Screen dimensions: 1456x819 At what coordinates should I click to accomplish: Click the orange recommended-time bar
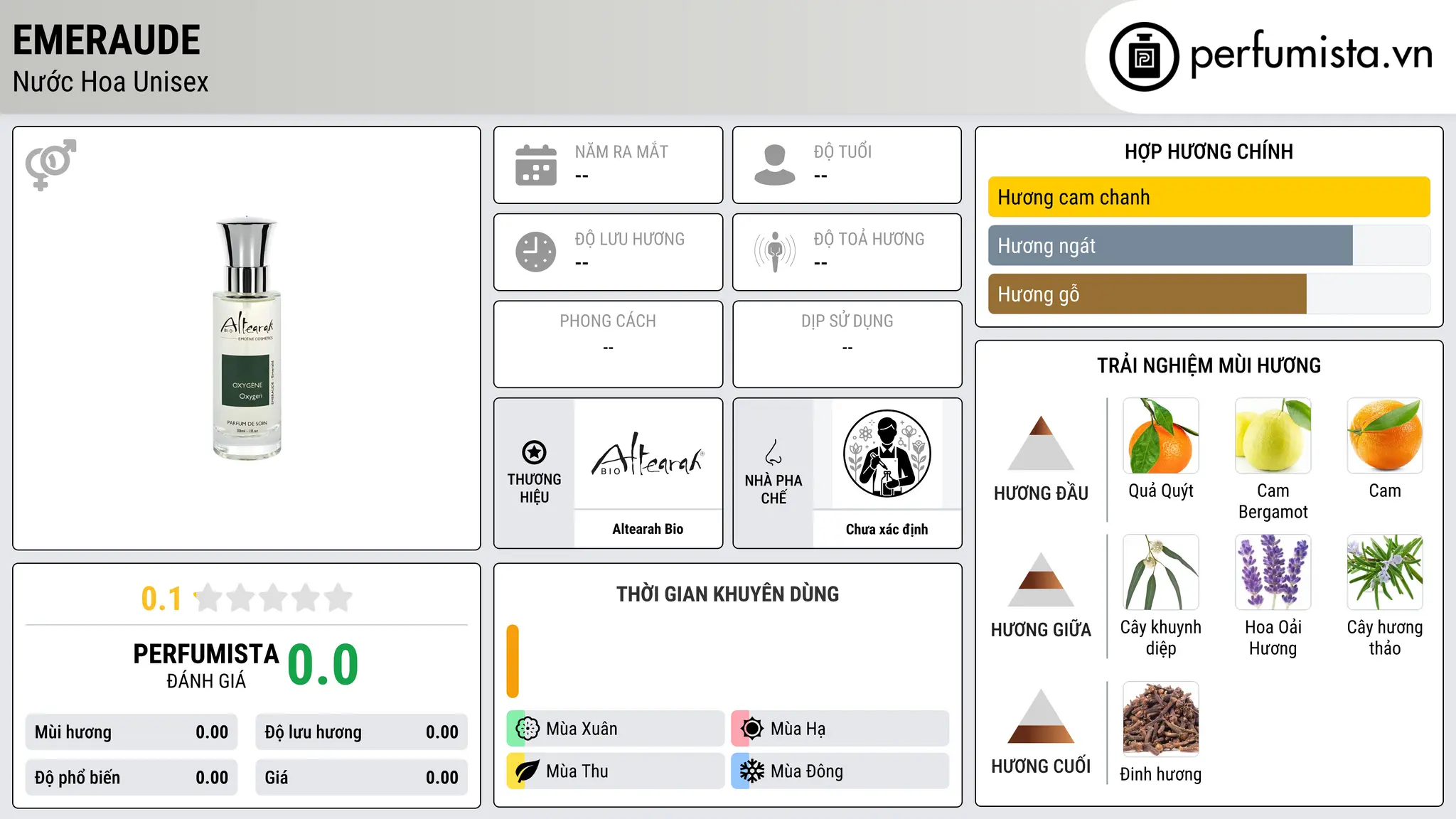pos(513,661)
